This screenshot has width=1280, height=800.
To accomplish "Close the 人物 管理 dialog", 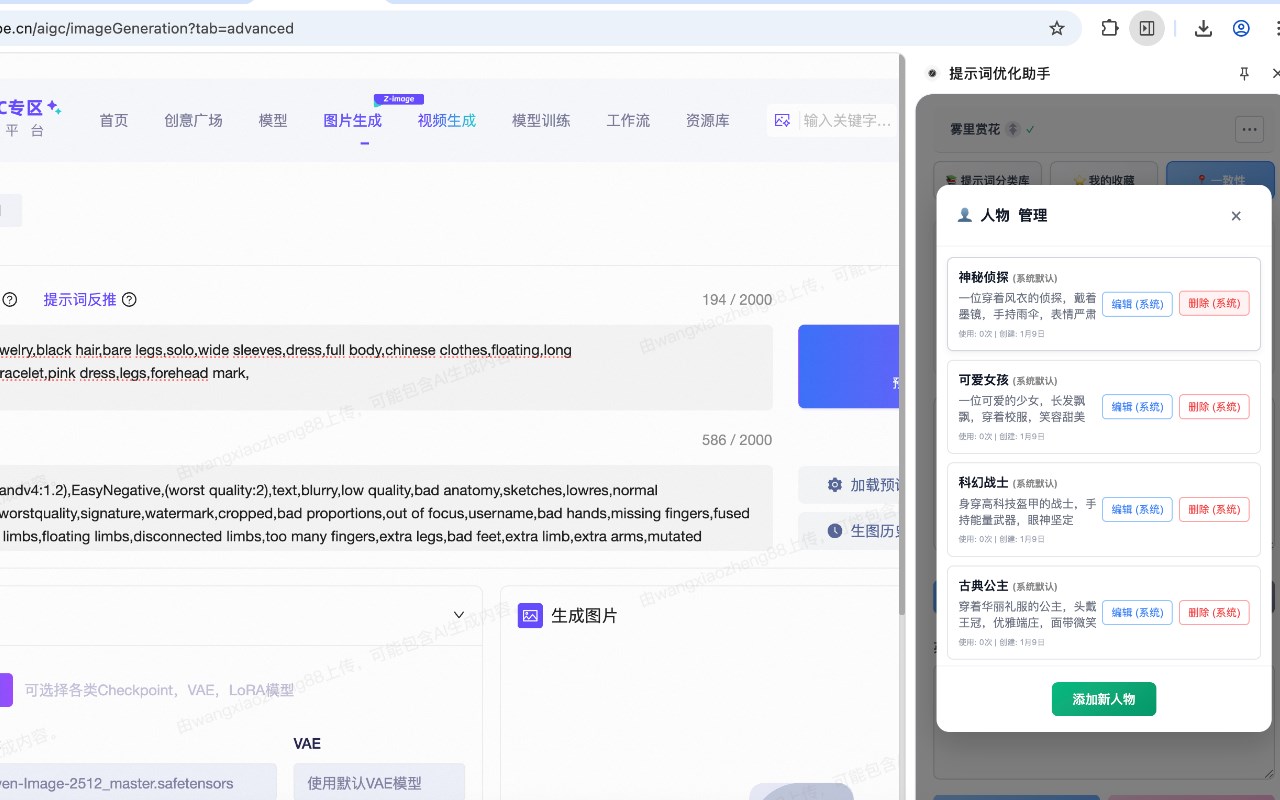I will [x=1236, y=216].
